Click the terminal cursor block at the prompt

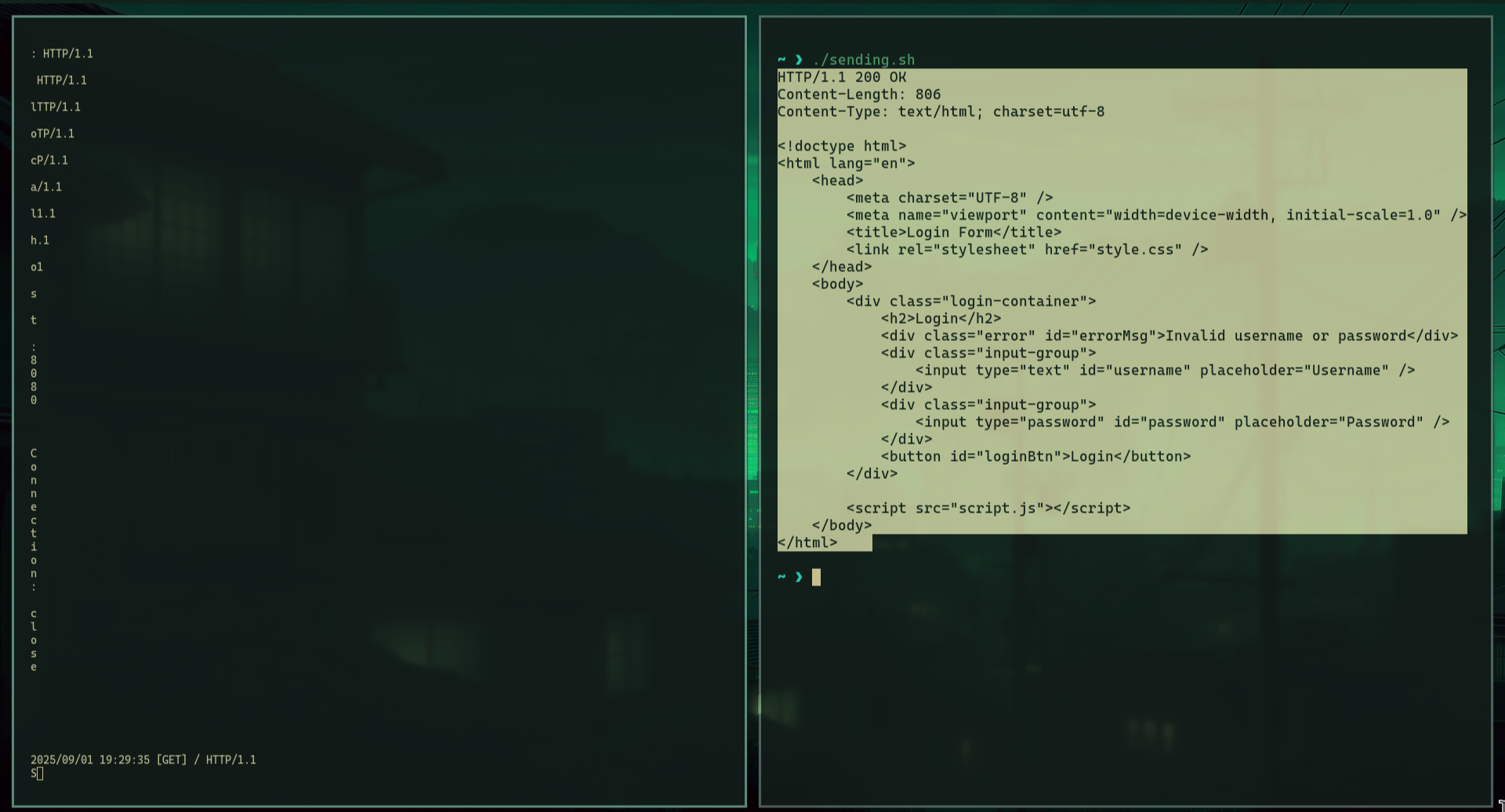coord(815,577)
